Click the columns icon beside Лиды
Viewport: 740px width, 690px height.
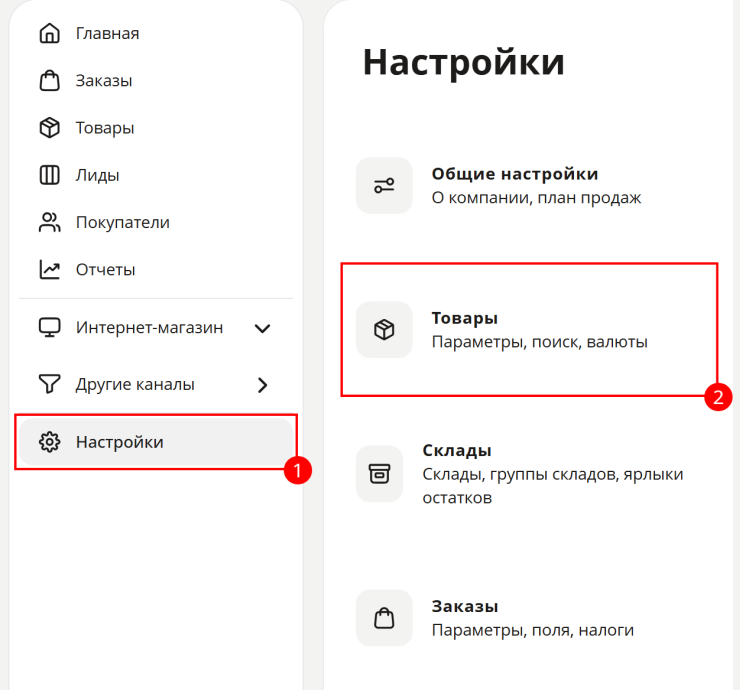50,175
